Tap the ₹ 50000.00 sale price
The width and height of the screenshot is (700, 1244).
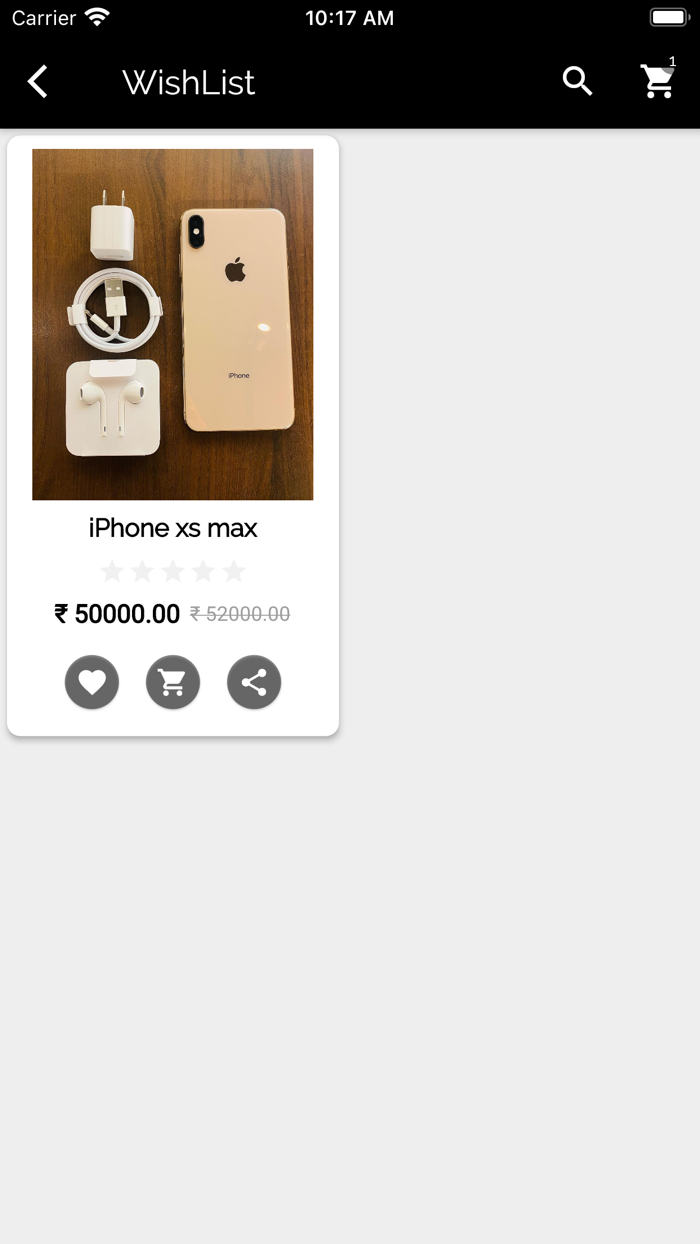[117, 614]
